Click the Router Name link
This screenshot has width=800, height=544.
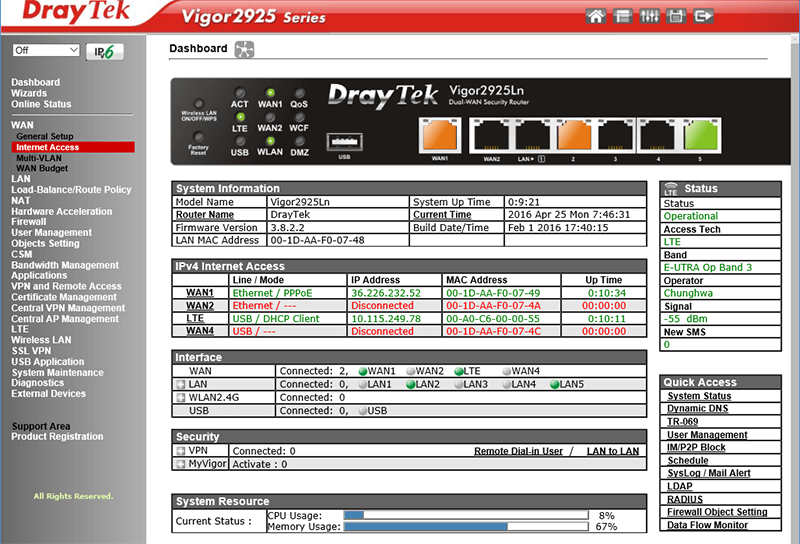[205, 215]
